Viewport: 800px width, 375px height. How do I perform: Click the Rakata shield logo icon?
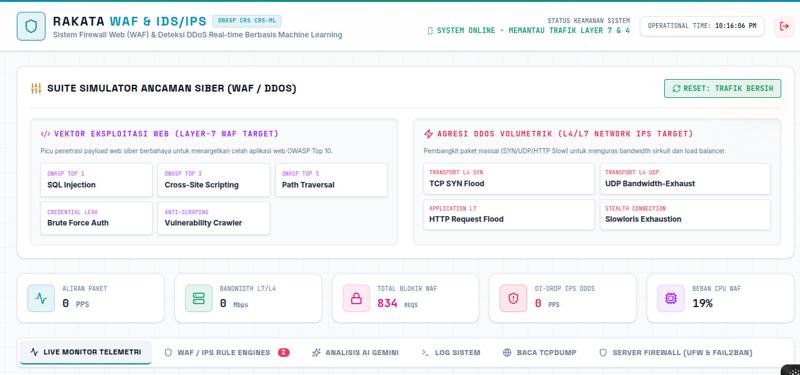(31, 26)
